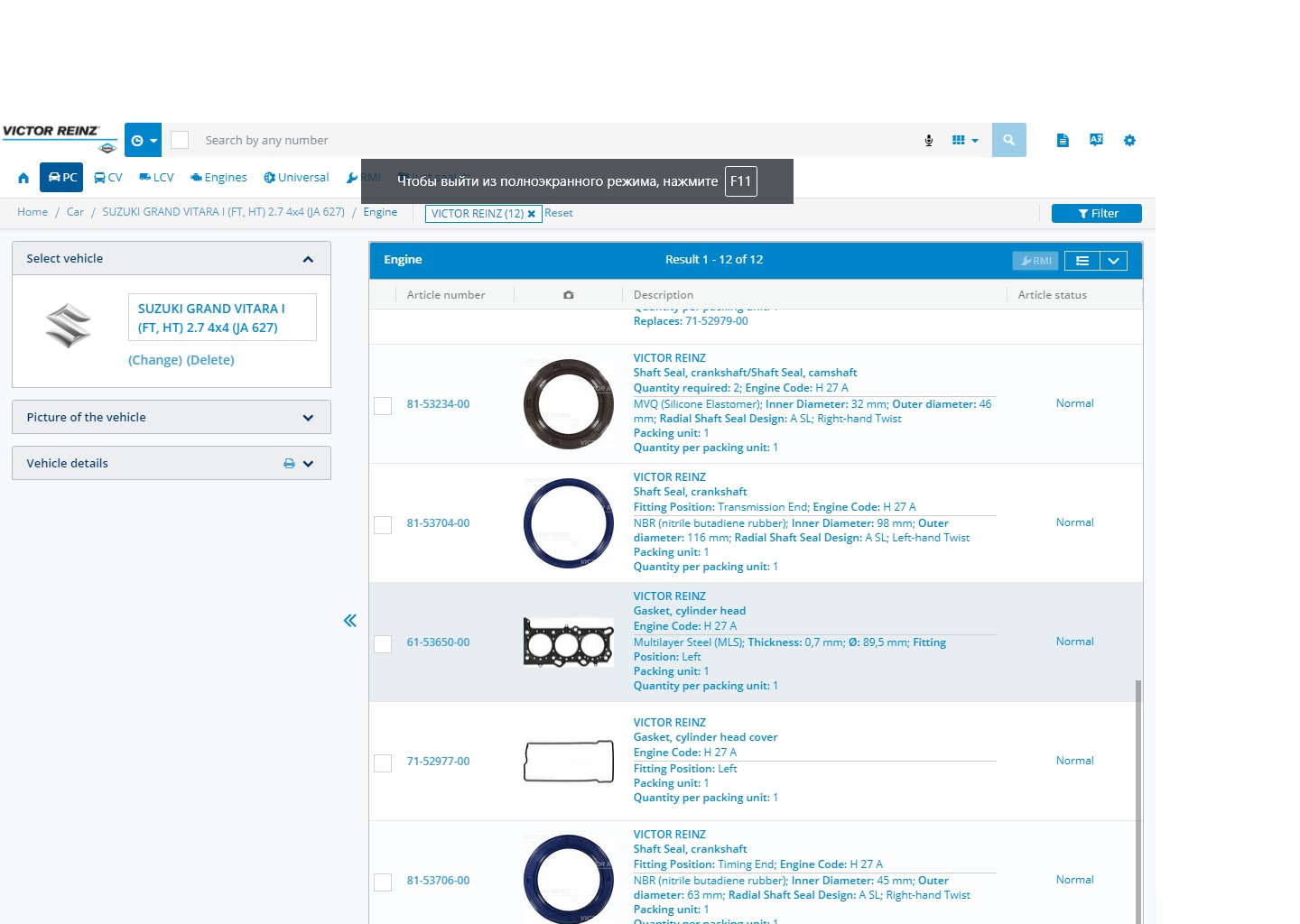Click 'Gasket, cylinder head cover' description
Screen dimensions: 1300x924
click(705, 737)
